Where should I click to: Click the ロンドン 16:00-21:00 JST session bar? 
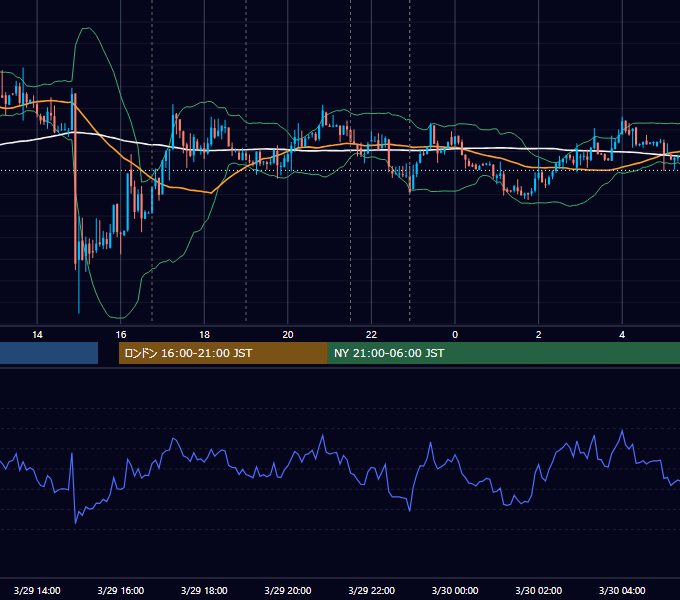click(x=223, y=353)
